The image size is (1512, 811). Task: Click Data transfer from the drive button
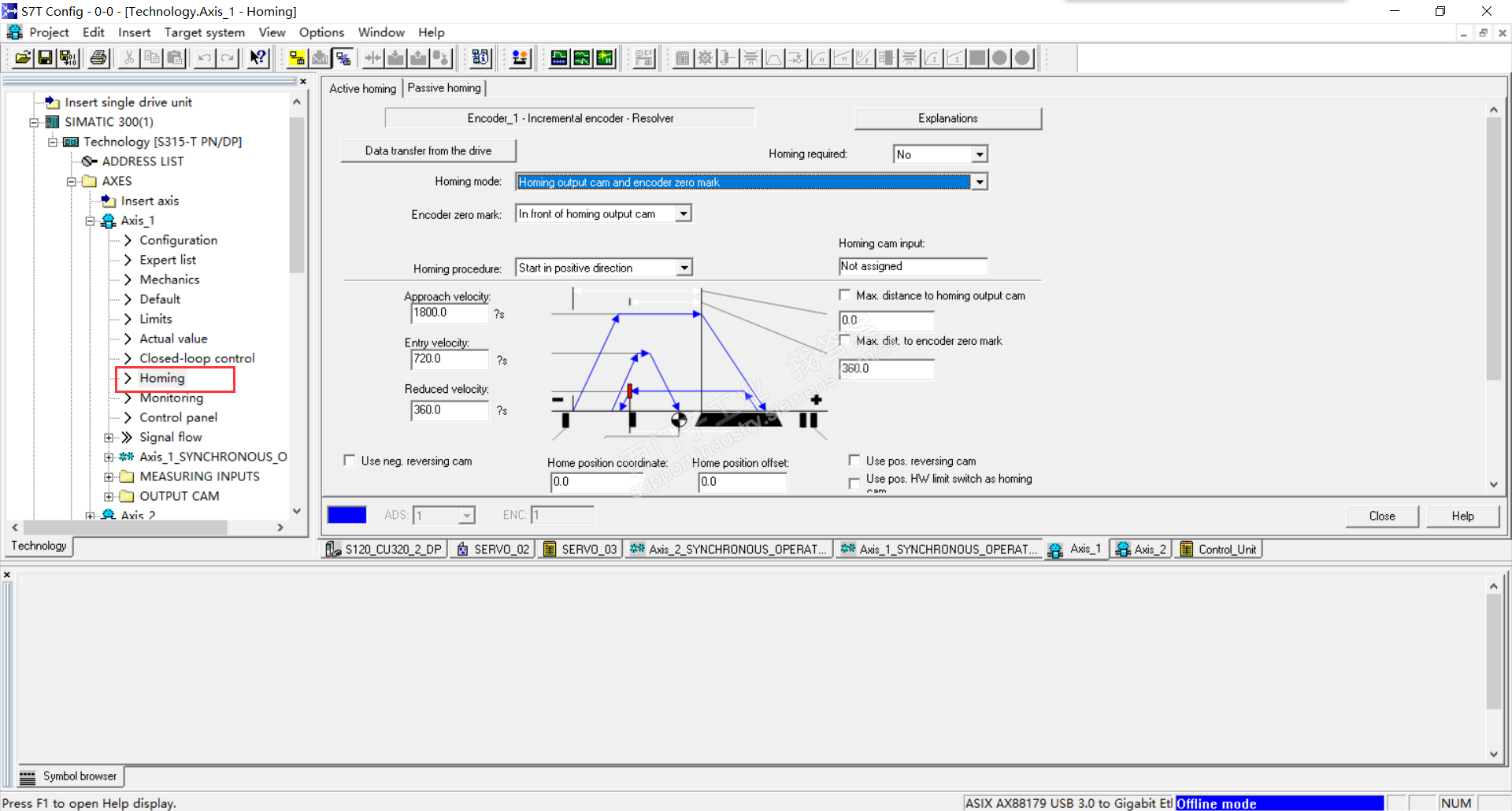click(x=428, y=150)
